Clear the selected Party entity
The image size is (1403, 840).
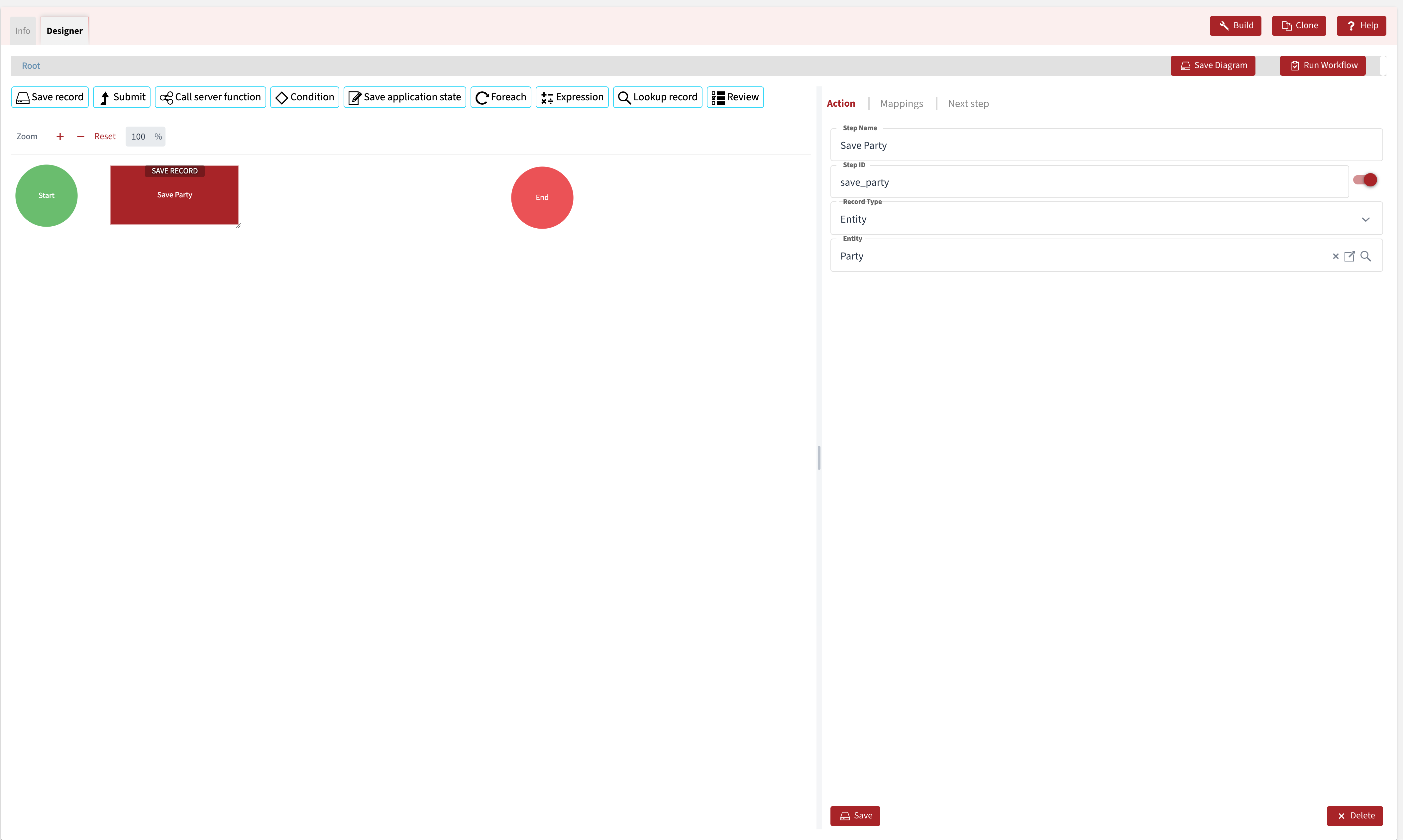[1336, 257]
